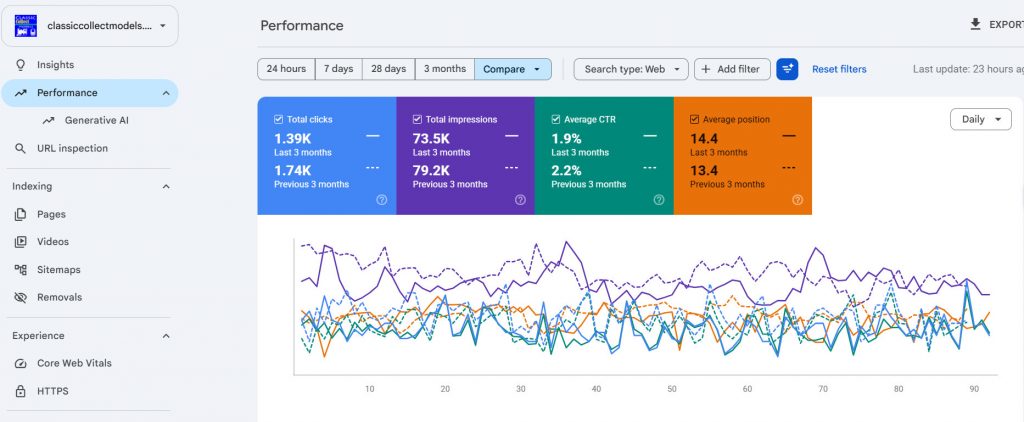Collapse the Indexing section chevron
The image size is (1024, 422).
point(166,186)
